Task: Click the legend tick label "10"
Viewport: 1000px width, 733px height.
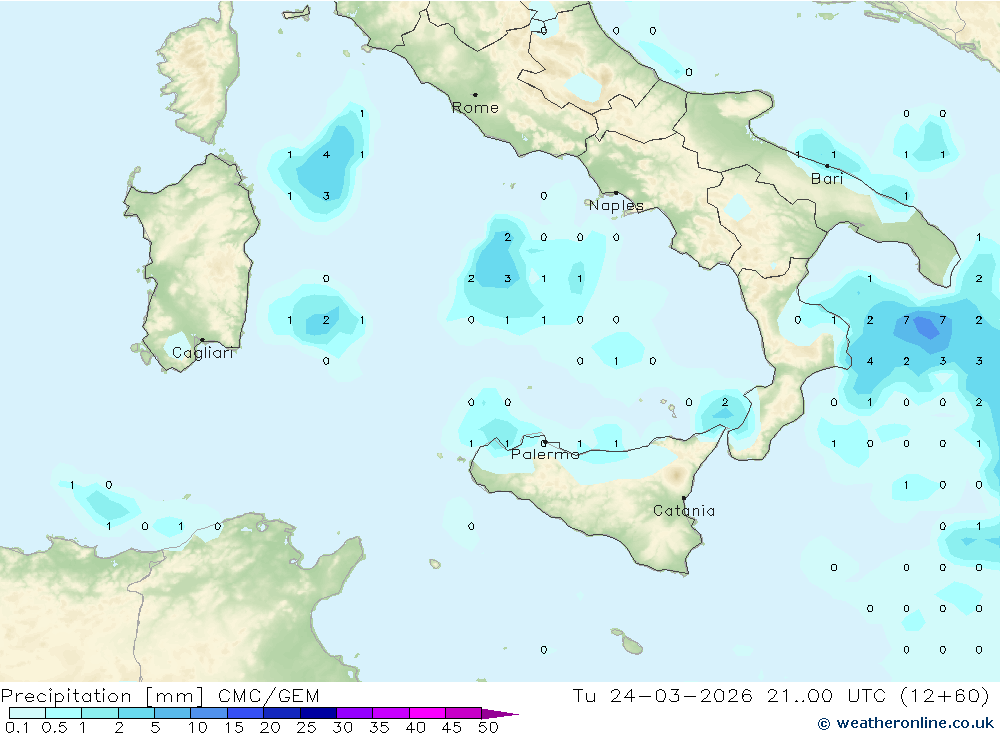Action: pos(198,727)
